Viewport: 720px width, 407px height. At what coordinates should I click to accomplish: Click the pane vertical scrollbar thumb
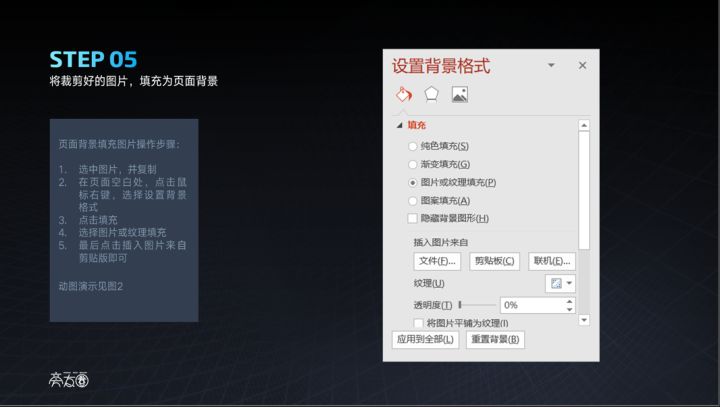584,190
